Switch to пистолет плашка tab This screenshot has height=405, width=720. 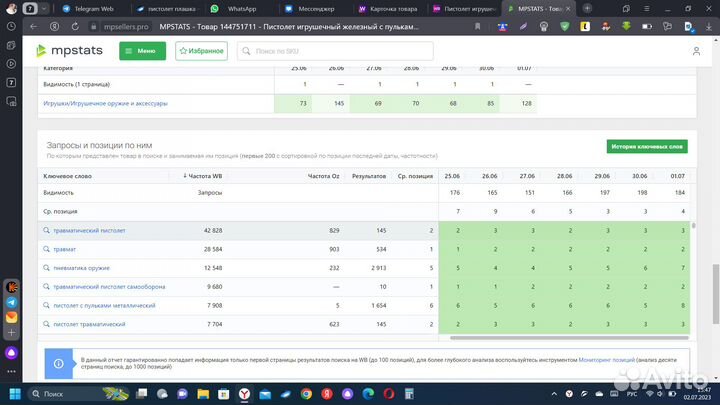pyautogui.click(x=167, y=9)
